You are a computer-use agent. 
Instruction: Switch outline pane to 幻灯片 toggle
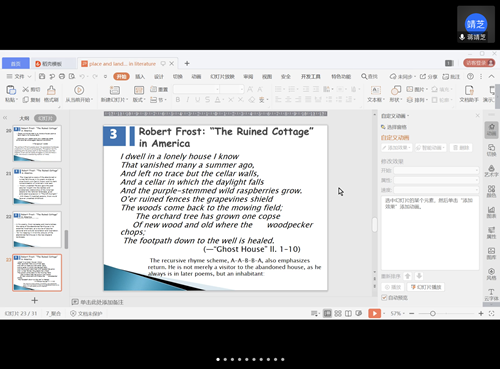coord(45,118)
